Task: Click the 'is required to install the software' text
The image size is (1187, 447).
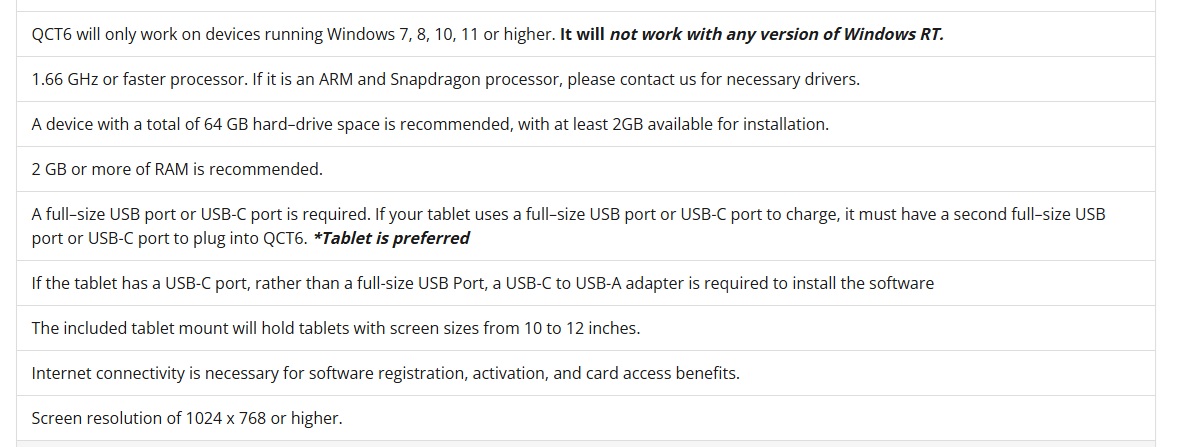Action: (819, 283)
